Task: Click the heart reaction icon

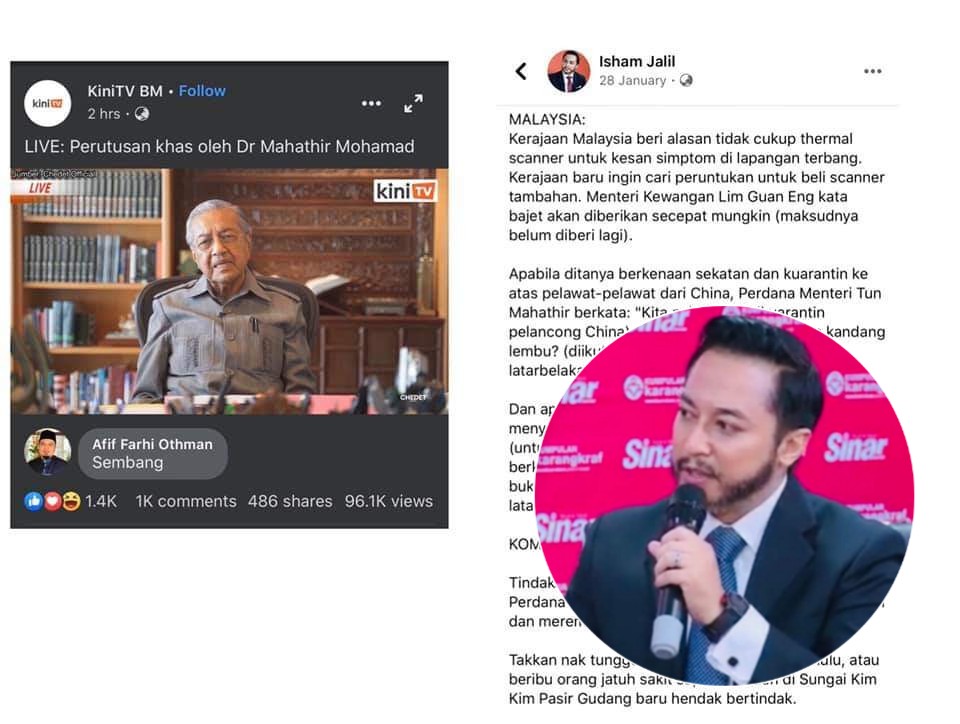Action: point(52,501)
